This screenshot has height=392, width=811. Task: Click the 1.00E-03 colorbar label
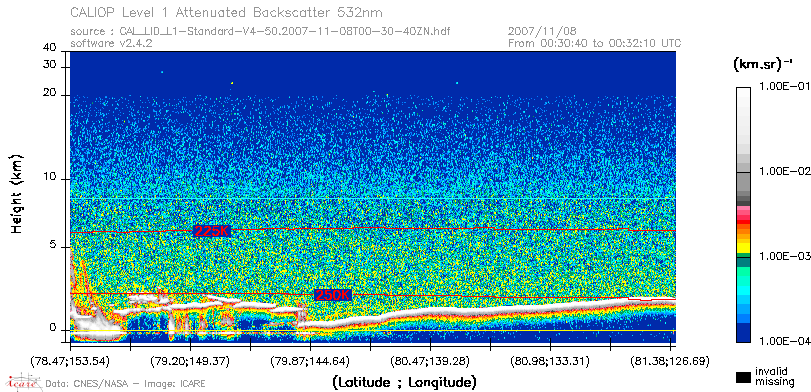point(784,257)
